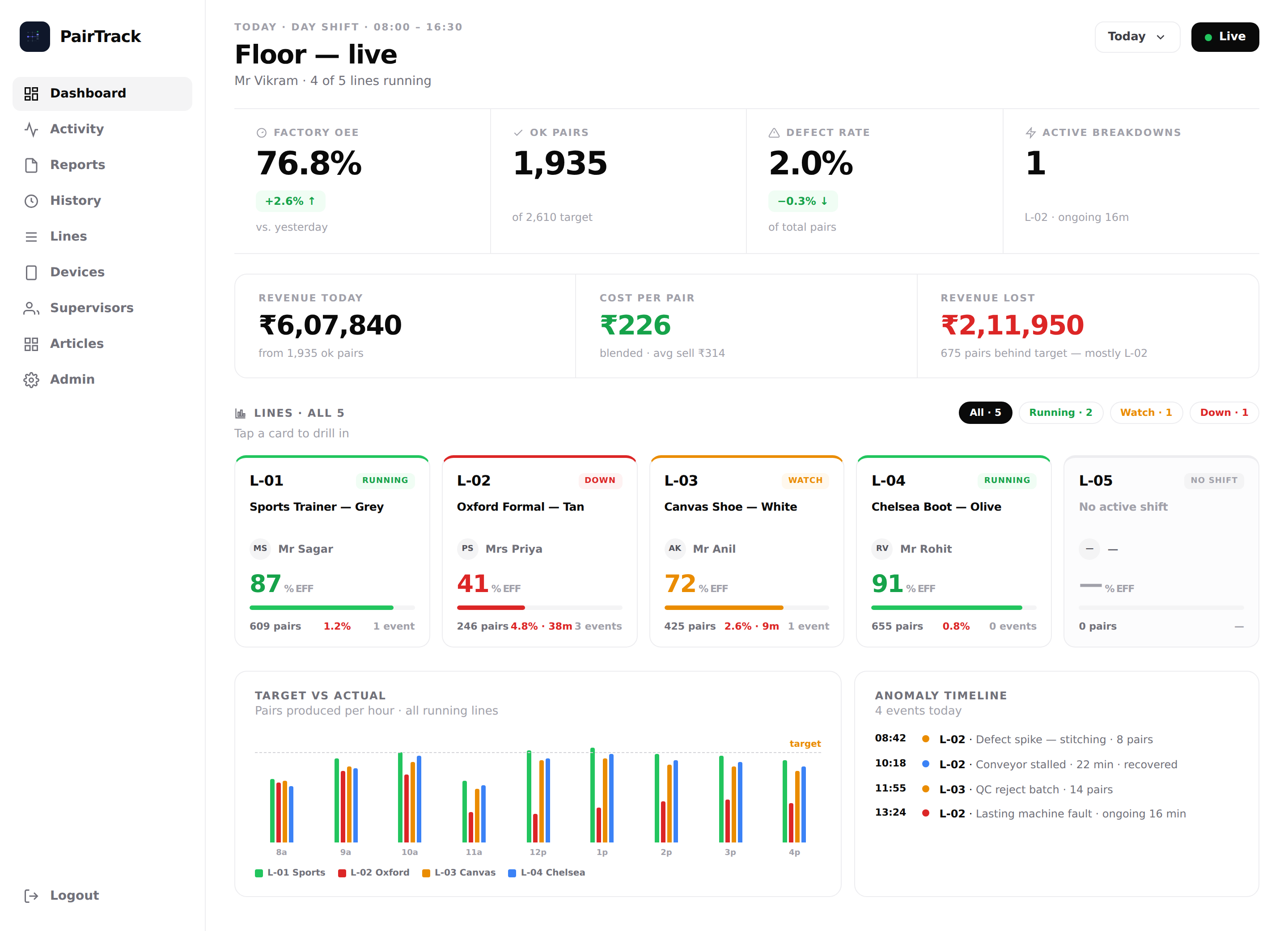Screen dimensions: 1288x931
Task: Click the L-03 orange efficiency bar
Action: pyautogui.click(x=724, y=607)
